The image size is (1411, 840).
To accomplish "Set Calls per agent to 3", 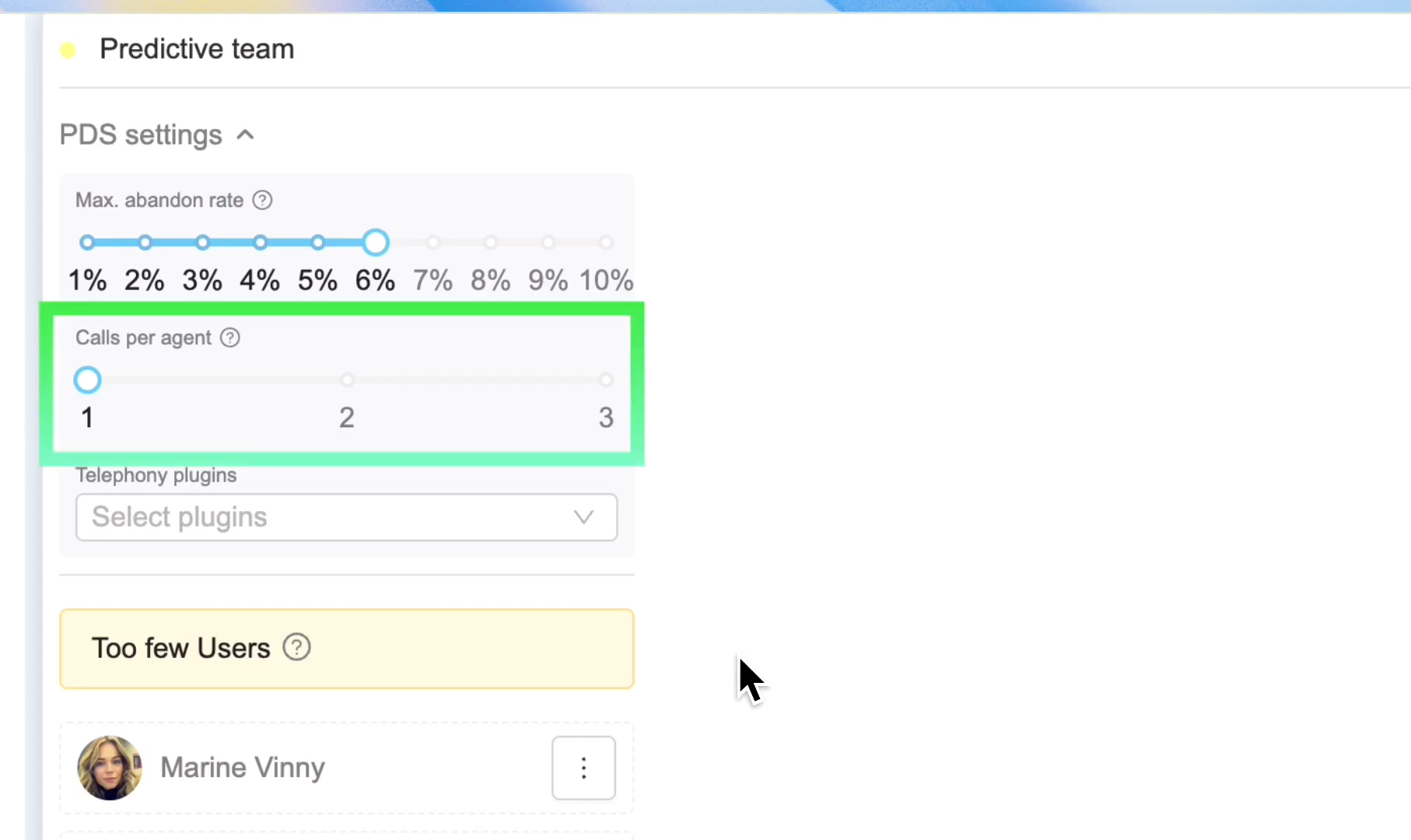I will [606, 380].
